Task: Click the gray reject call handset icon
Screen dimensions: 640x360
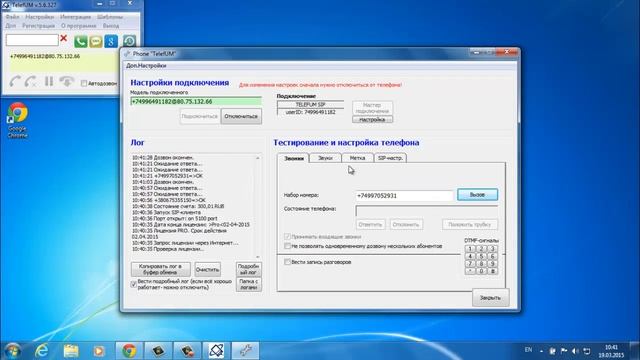Action: tap(31, 81)
